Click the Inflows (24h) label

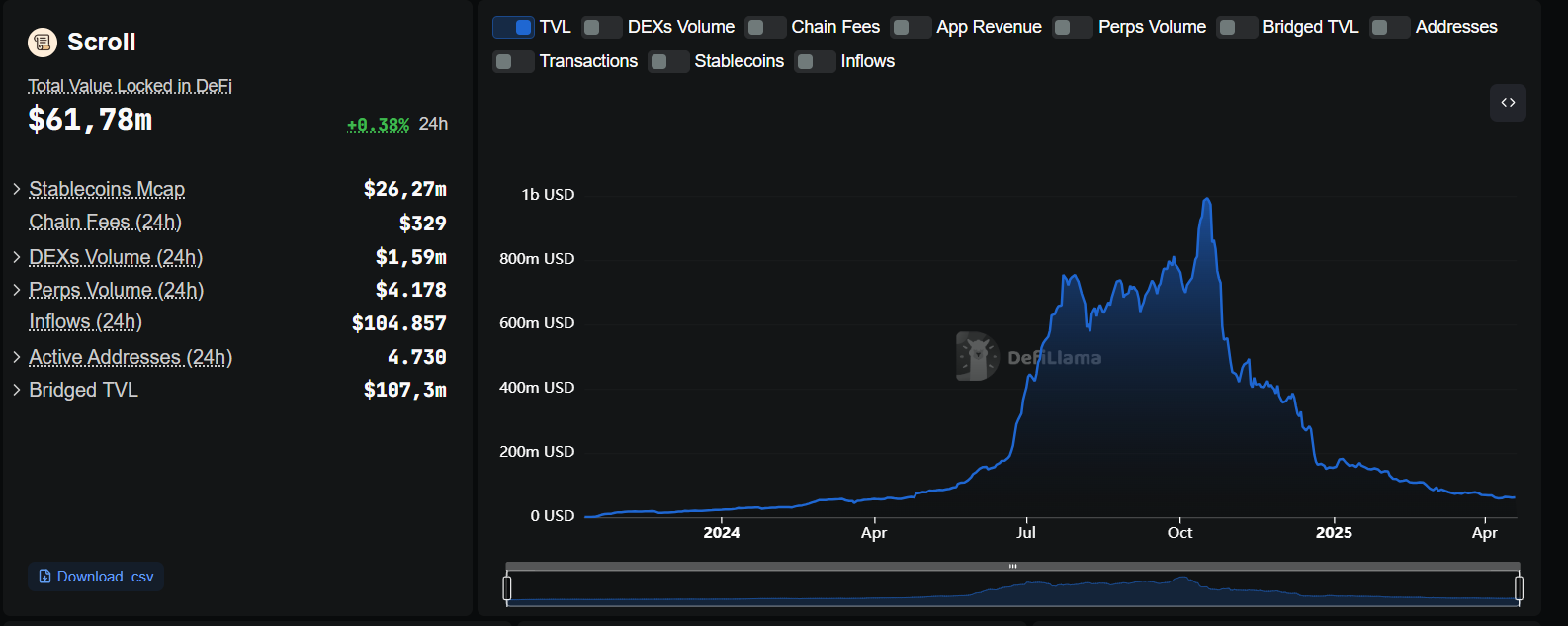click(86, 321)
